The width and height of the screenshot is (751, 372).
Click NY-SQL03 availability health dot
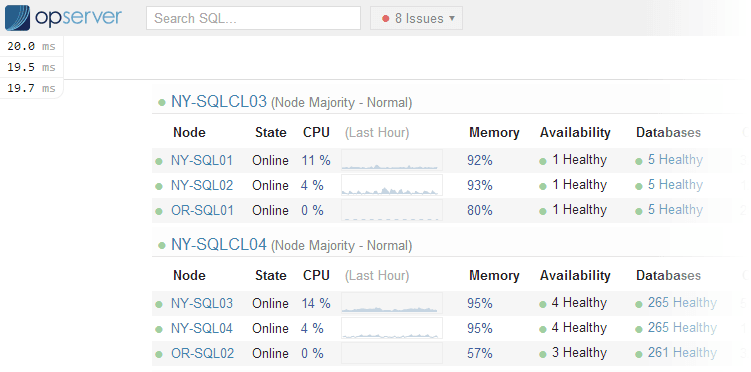tap(543, 304)
